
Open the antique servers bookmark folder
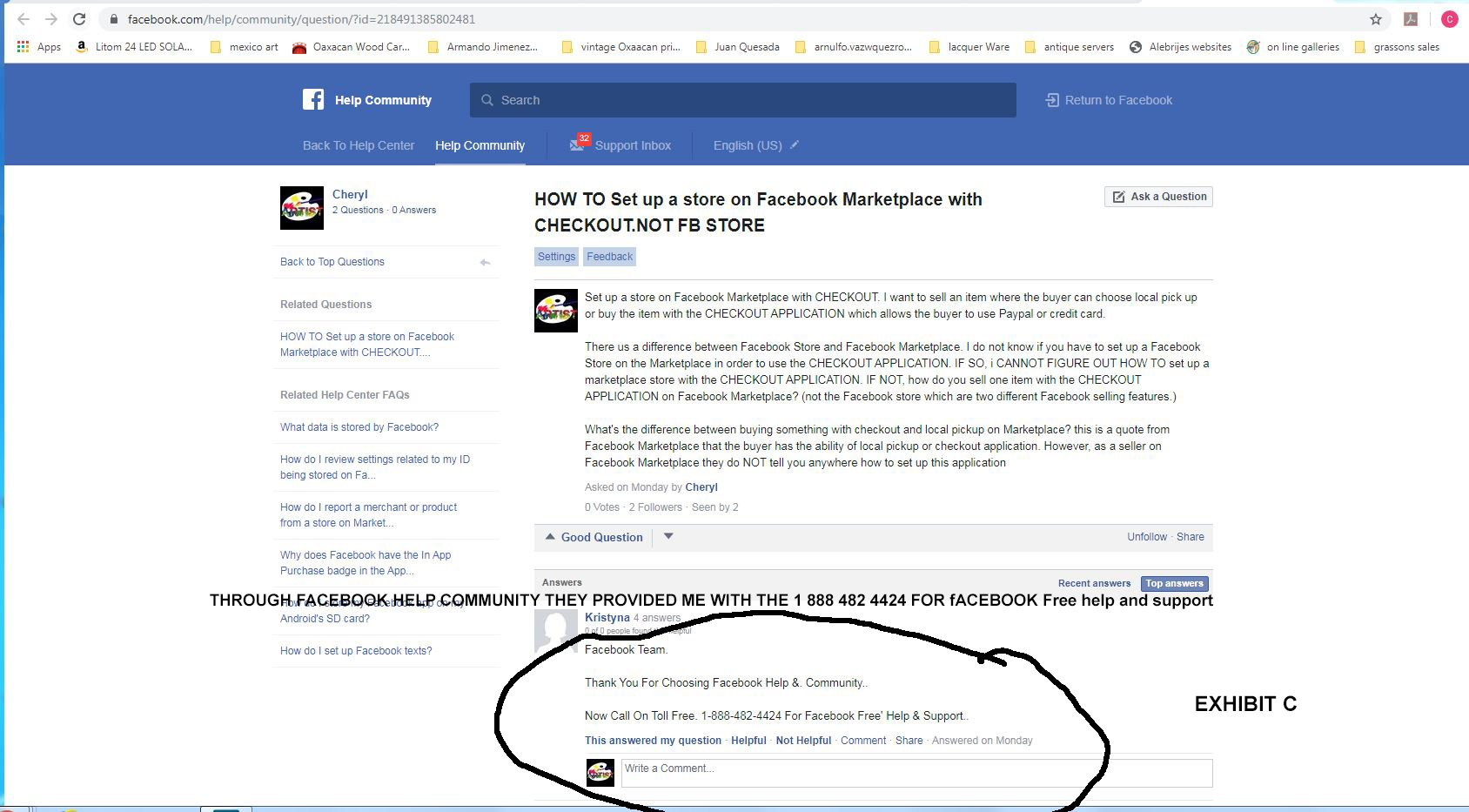(1070, 47)
